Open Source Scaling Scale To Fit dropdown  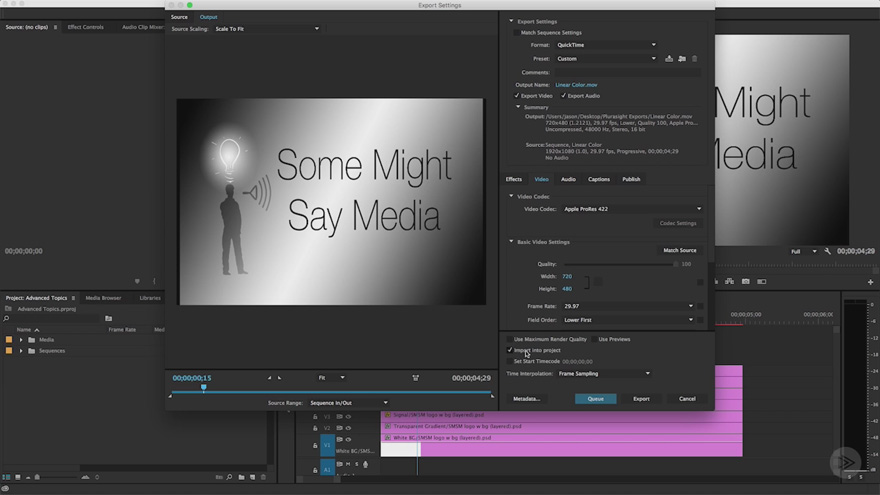point(267,29)
